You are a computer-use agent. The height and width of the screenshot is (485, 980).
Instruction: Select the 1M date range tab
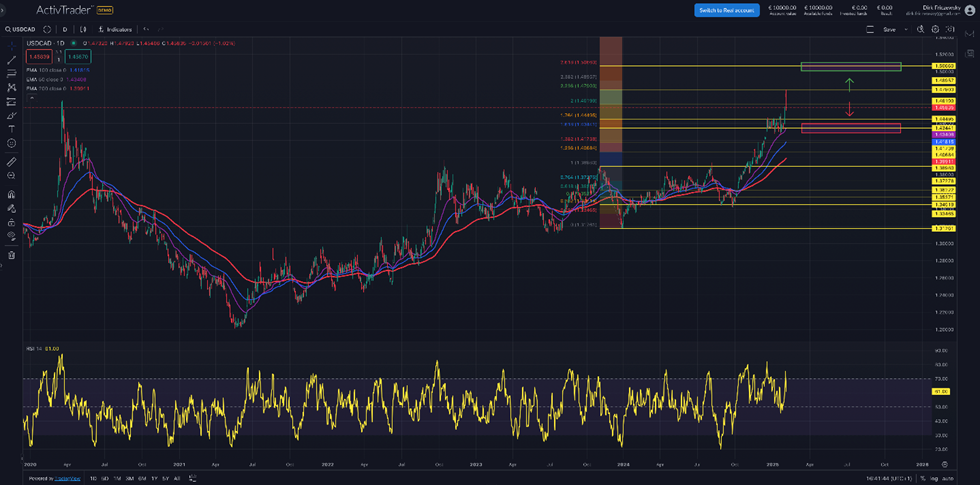coord(117,478)
